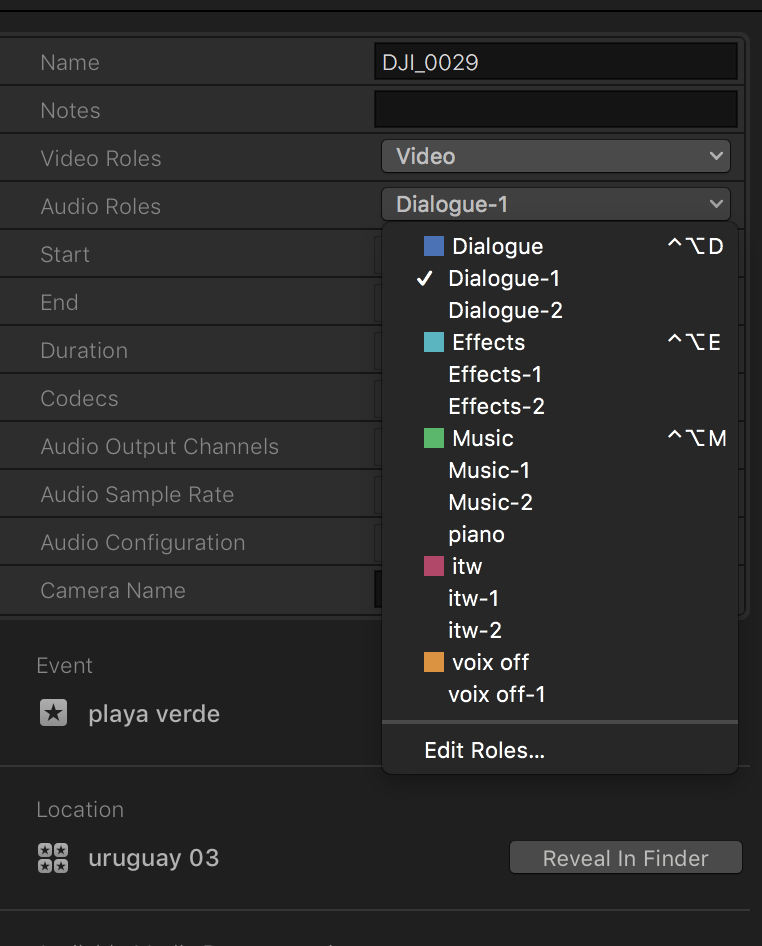762x946 pixels.
Task: Select the checked Dialogue-1 subrole
Action: pos(504,278)
